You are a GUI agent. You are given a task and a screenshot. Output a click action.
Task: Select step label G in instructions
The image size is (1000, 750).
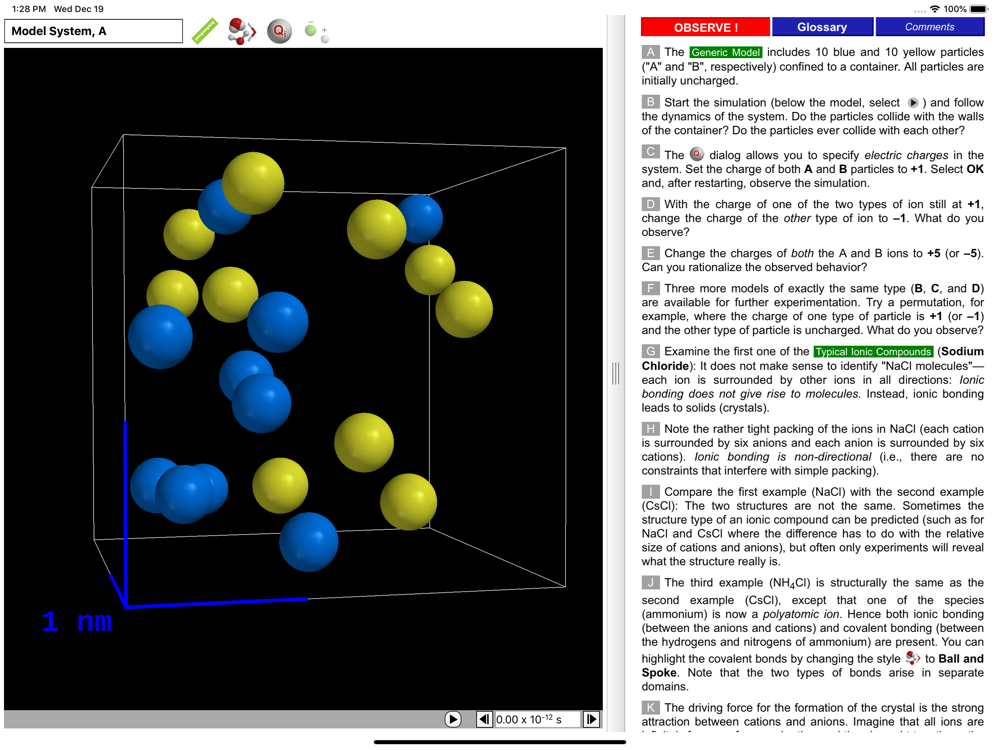click(x=650, y=351)
